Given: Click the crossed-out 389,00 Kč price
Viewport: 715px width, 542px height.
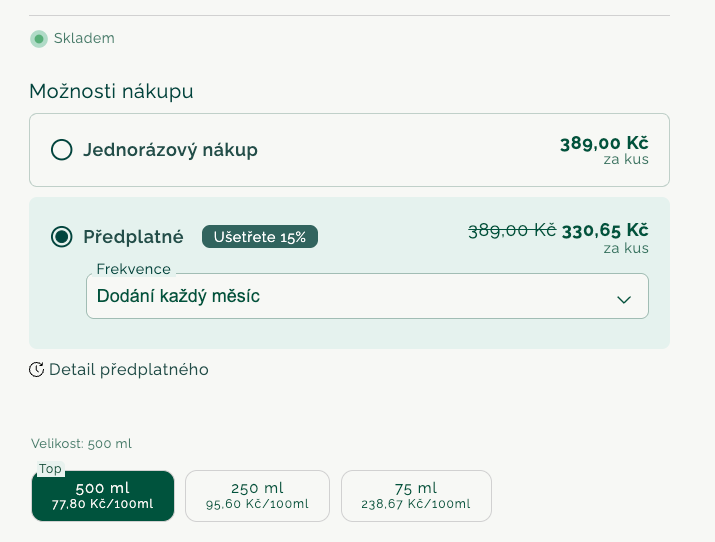Looking at the screenshot, I should (x=512, y=230).
